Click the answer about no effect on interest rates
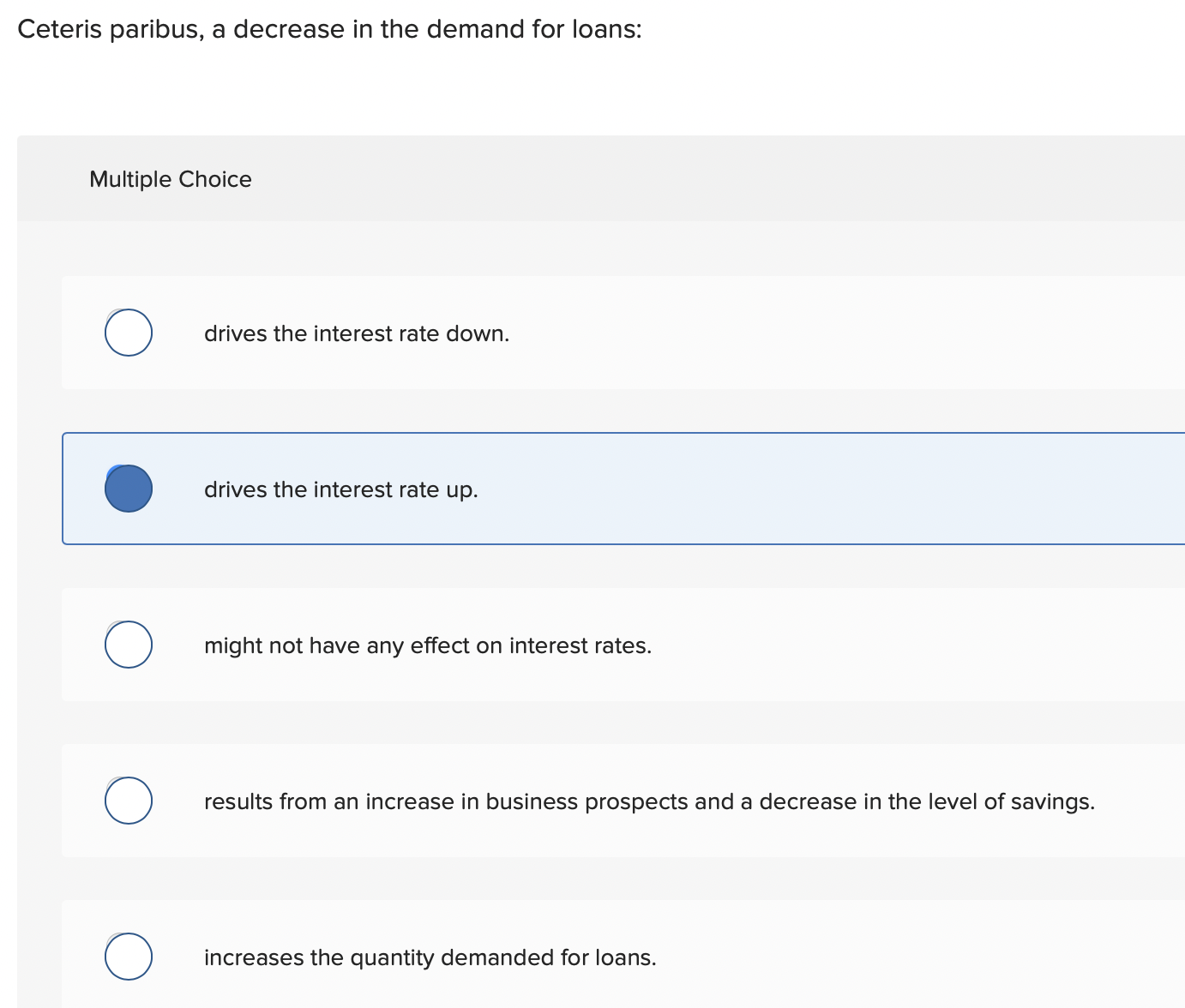 600,645
